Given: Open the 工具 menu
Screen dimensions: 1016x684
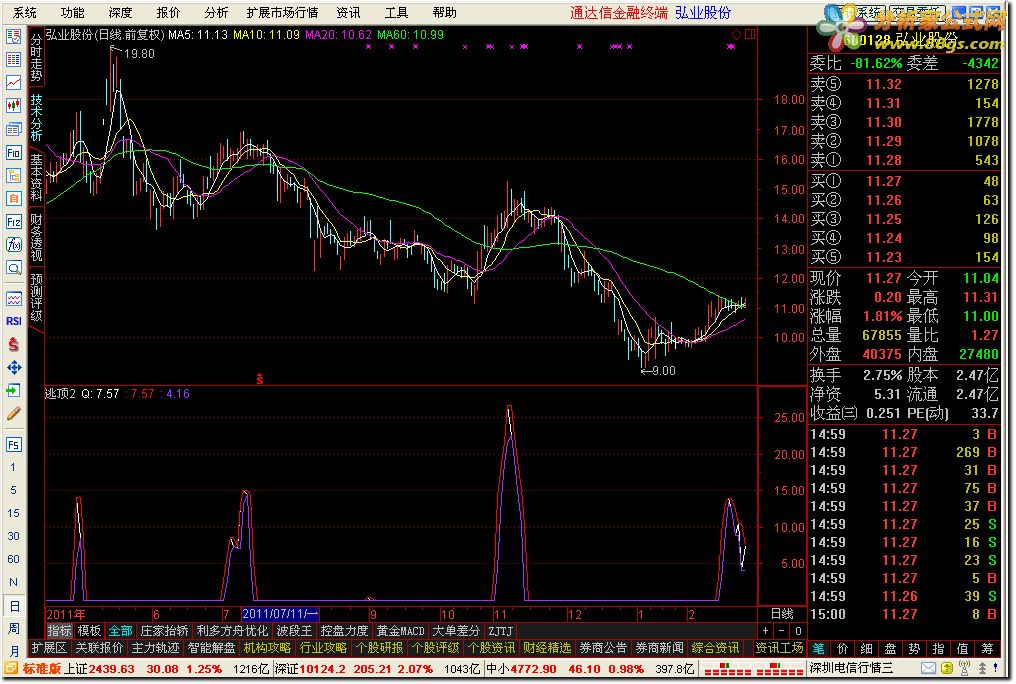Looking at the screenshot, I should 396,12.
